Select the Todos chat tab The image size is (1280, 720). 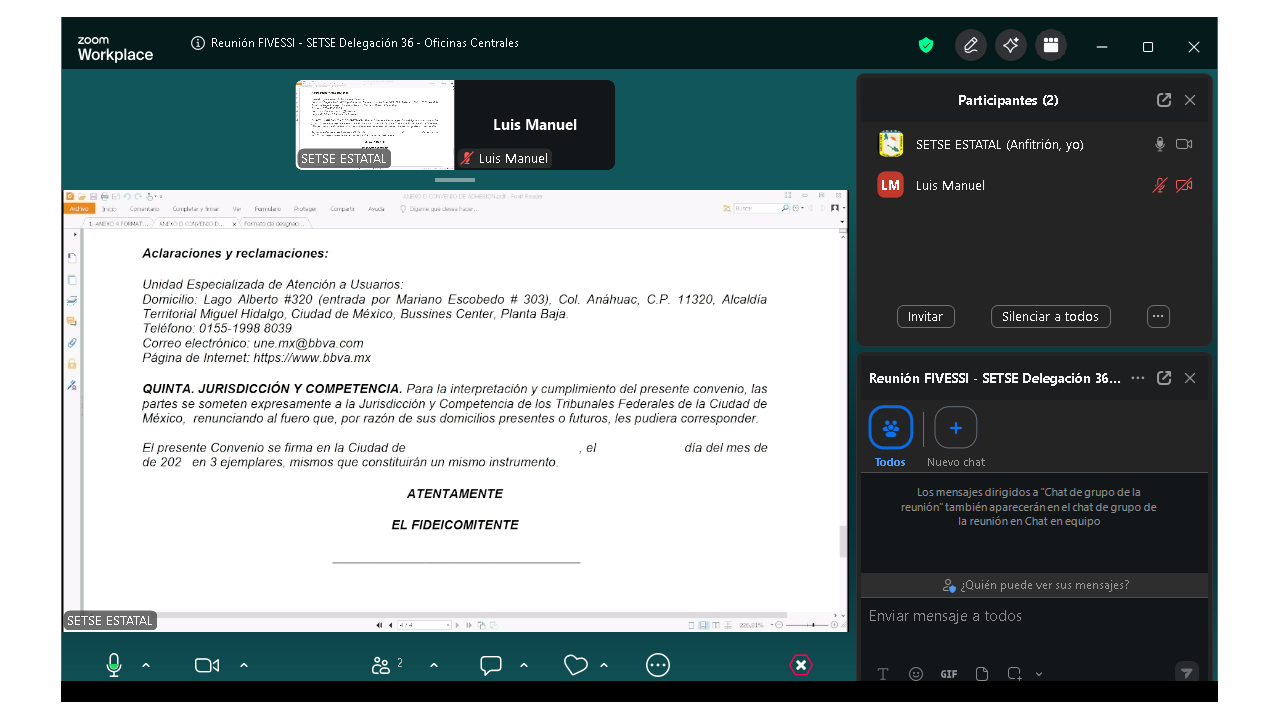[x=890, y=428]
